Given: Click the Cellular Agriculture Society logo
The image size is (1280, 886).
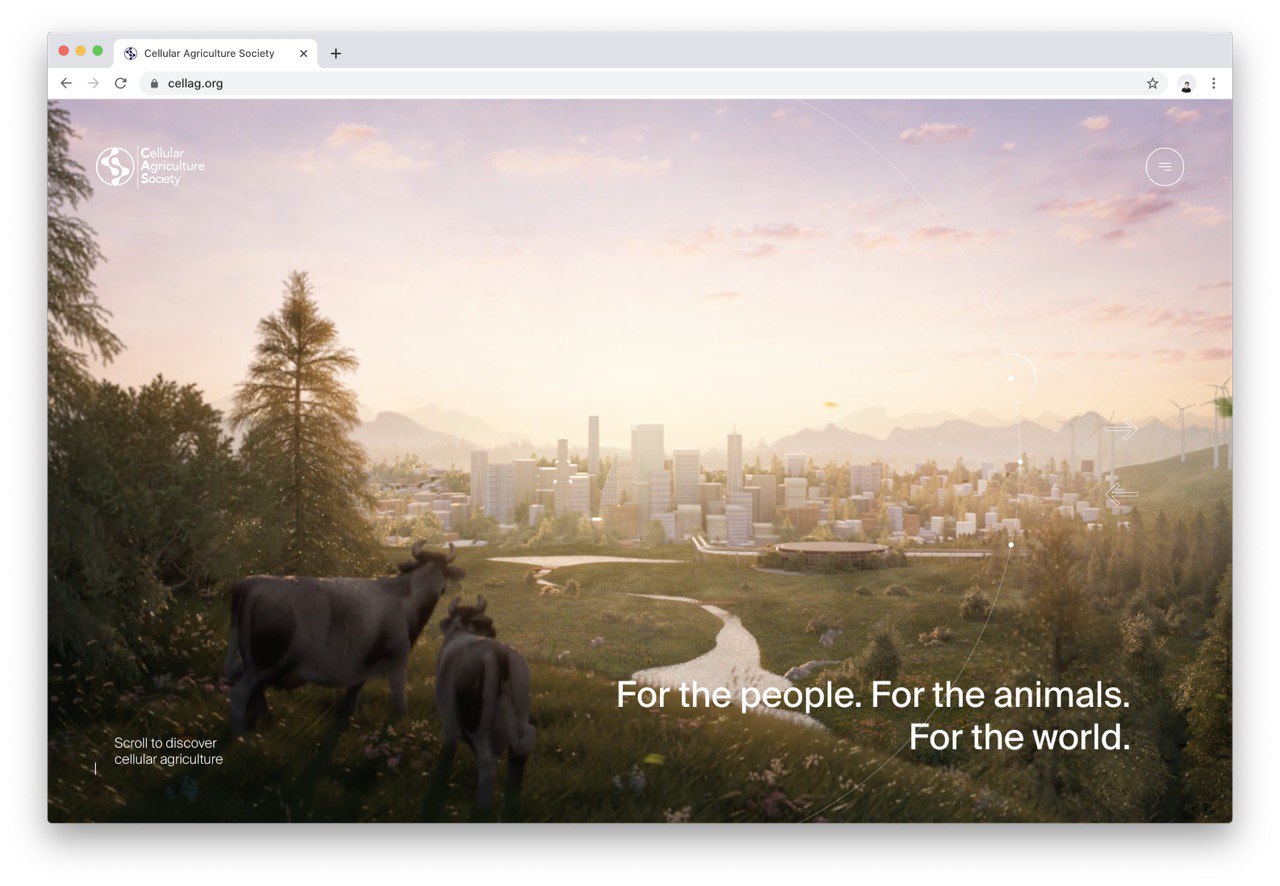Looking at the screenshot, I should click(x=150, y=166).
